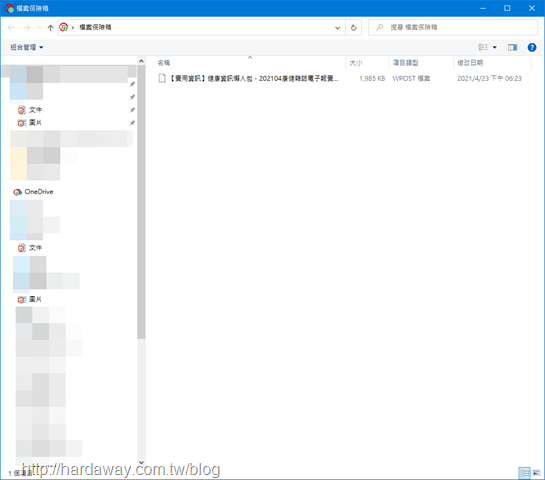Open 圖片 under OneDrive
Viewport: 545px width, 480px height.
tap(35, 299)
